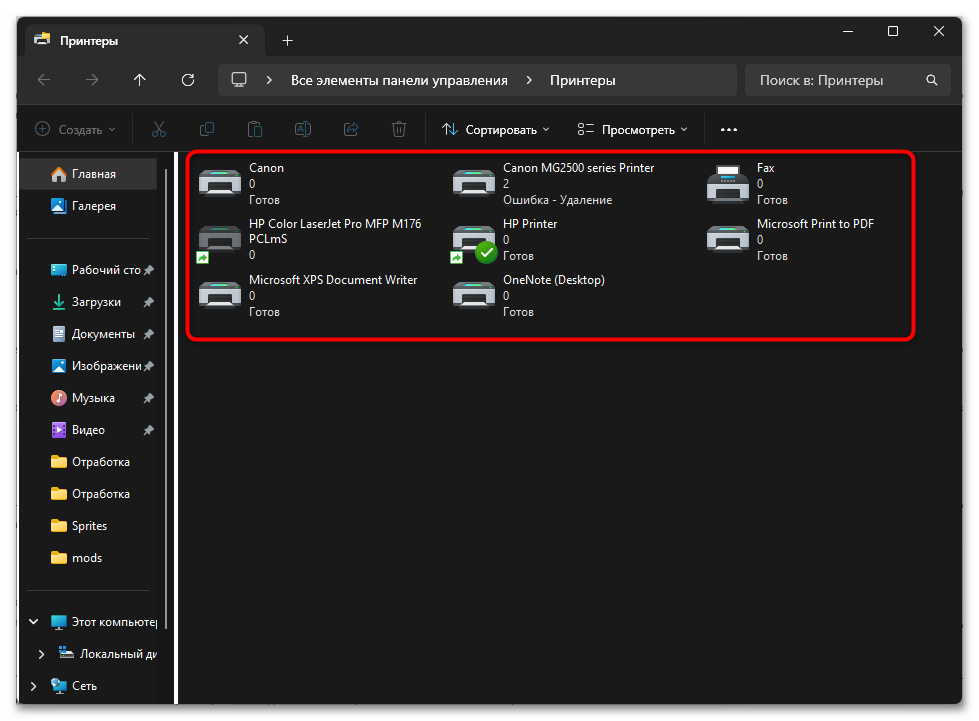This screenshot has height=721, width=979.
Task: Select the Microsoft Print to PDF icon
Action: (x=728, y=240)
